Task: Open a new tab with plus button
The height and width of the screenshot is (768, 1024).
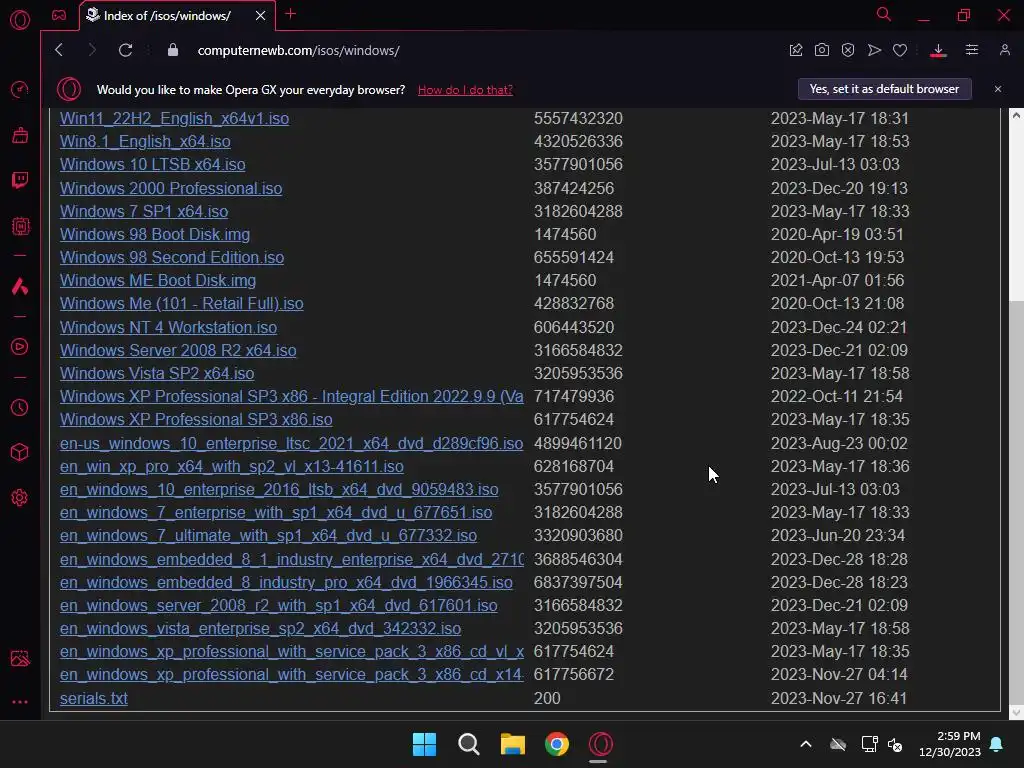Action: click(x=291, y=14)
